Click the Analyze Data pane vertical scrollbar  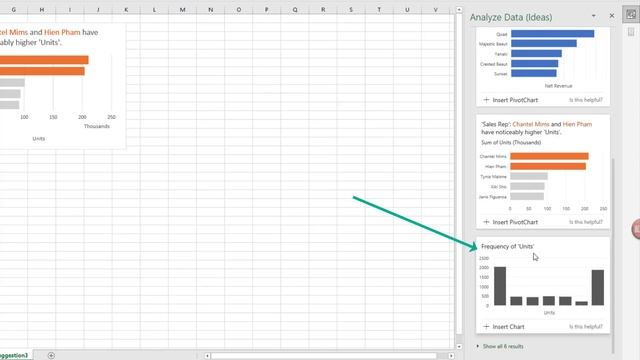pos(613,255)
